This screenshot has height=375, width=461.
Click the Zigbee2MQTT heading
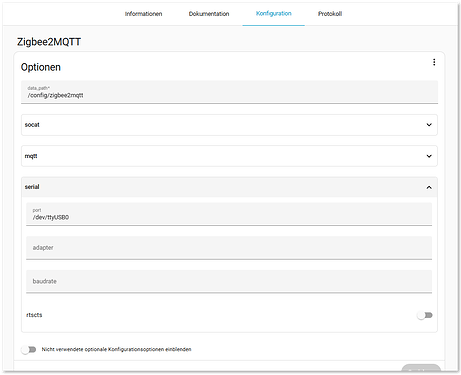49,42
